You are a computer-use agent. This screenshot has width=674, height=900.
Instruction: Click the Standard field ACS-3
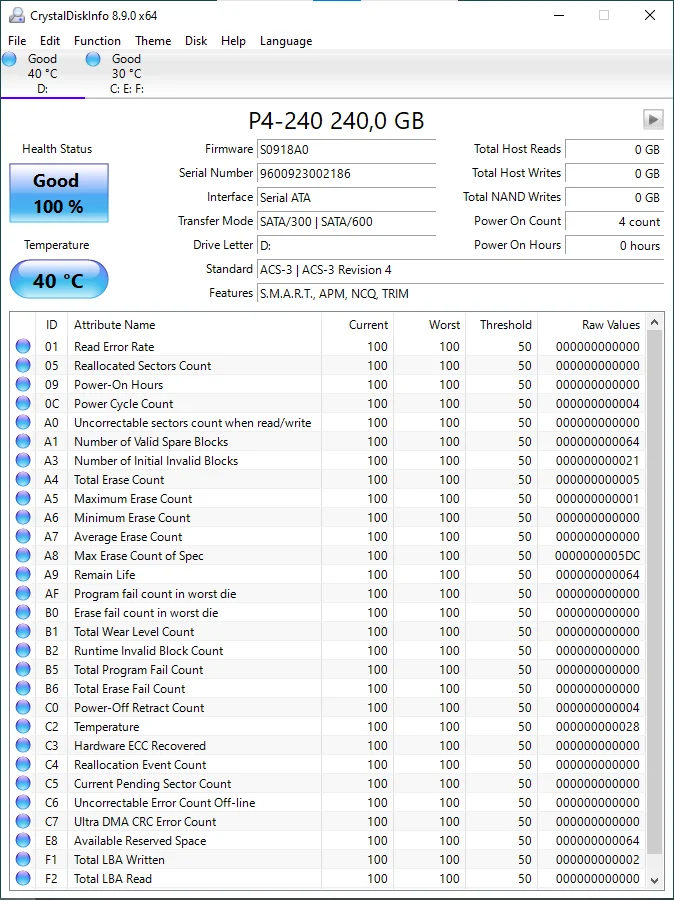[x=460, y=270]
